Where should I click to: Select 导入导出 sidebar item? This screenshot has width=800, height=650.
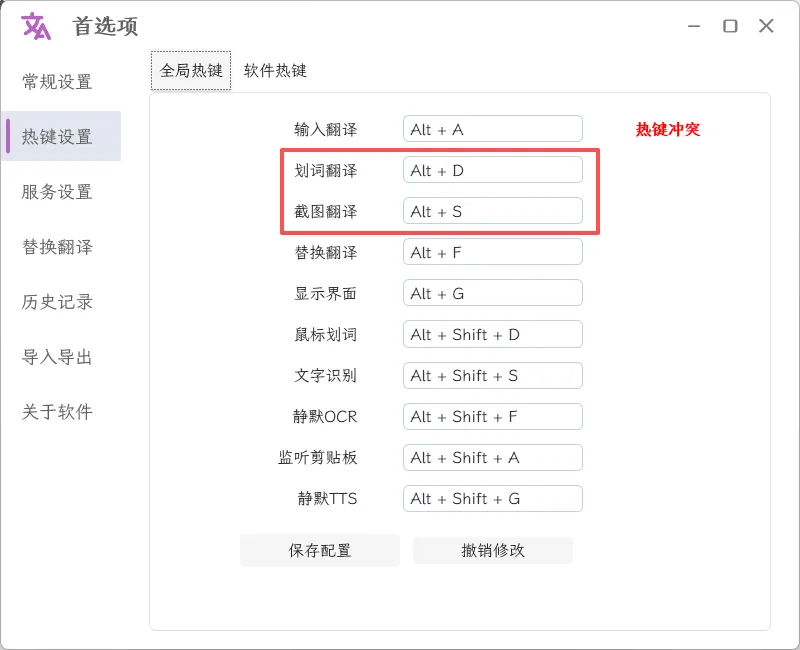(x=57, y=357)
